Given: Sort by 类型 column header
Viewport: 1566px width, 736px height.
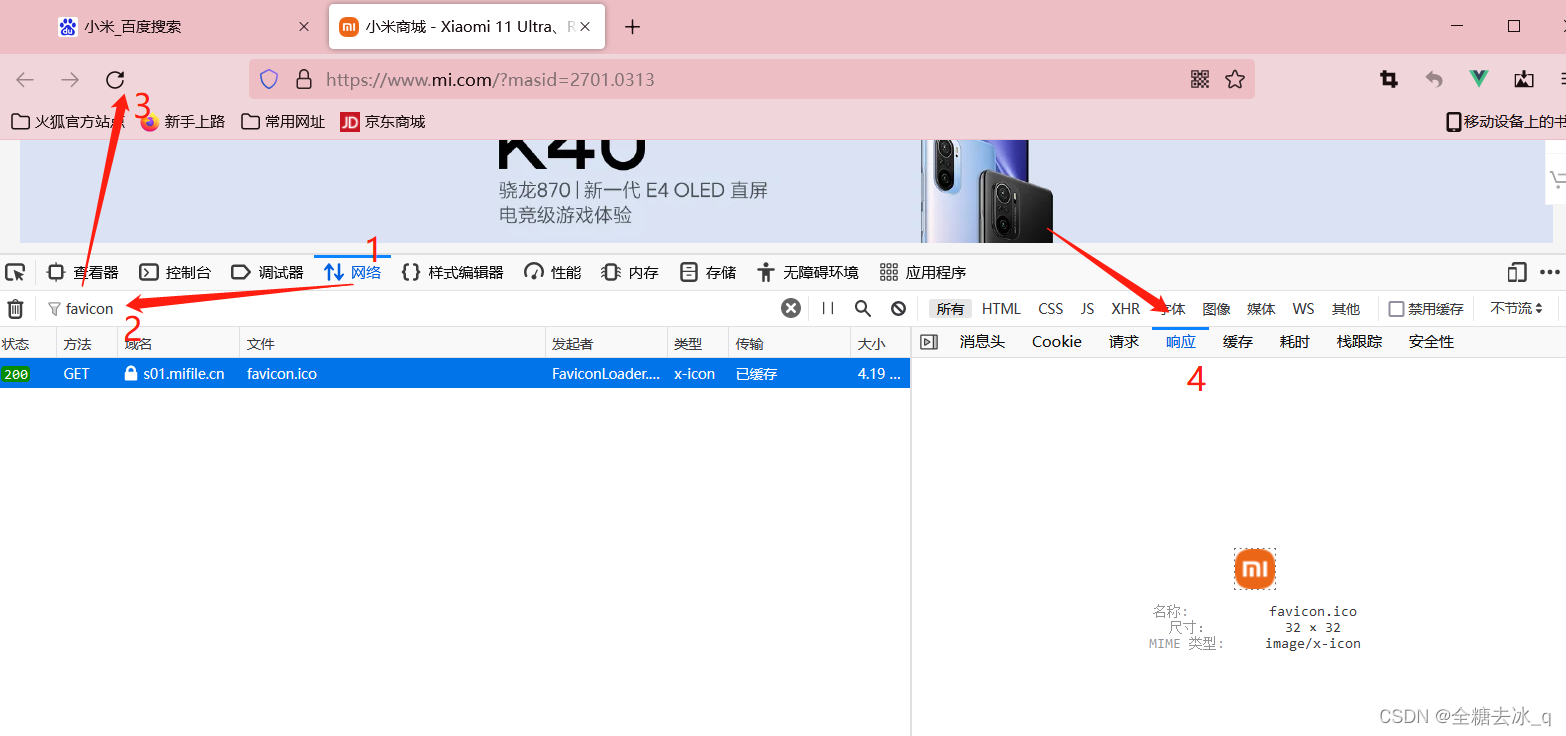Looking at the screenshot, I should (697, 343).
